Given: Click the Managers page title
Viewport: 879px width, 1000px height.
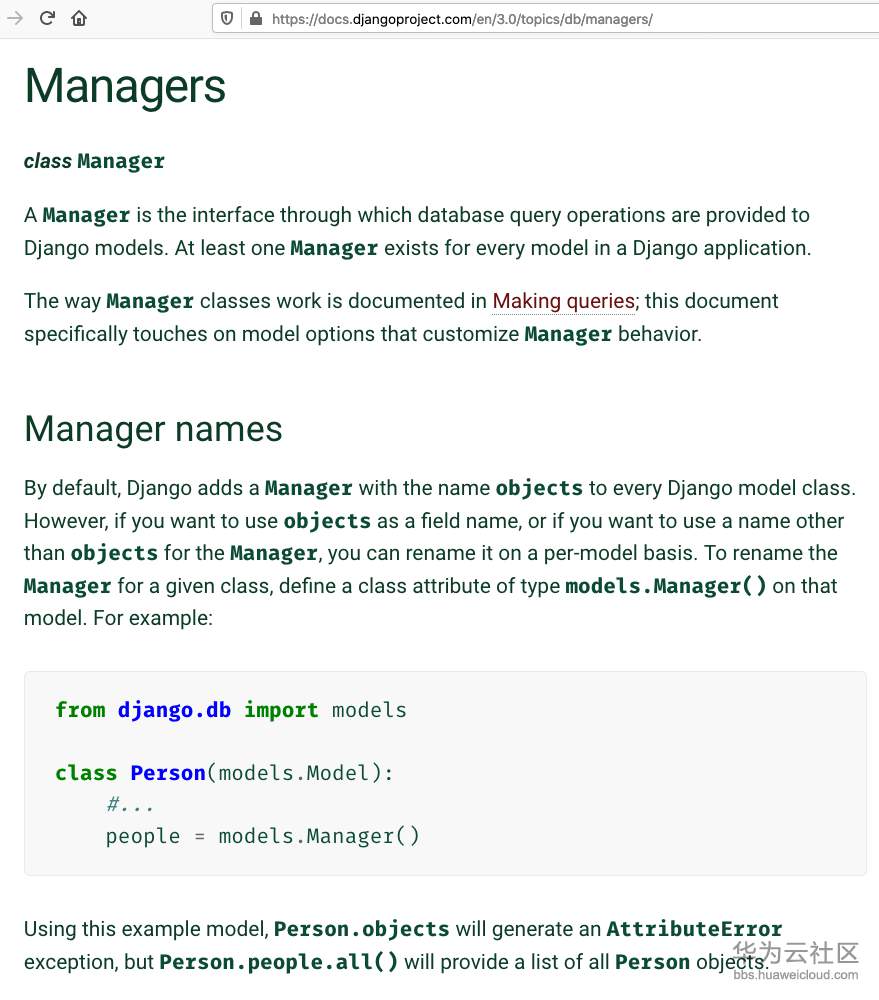Looking at the screenshot, I should tap(125, 86).
